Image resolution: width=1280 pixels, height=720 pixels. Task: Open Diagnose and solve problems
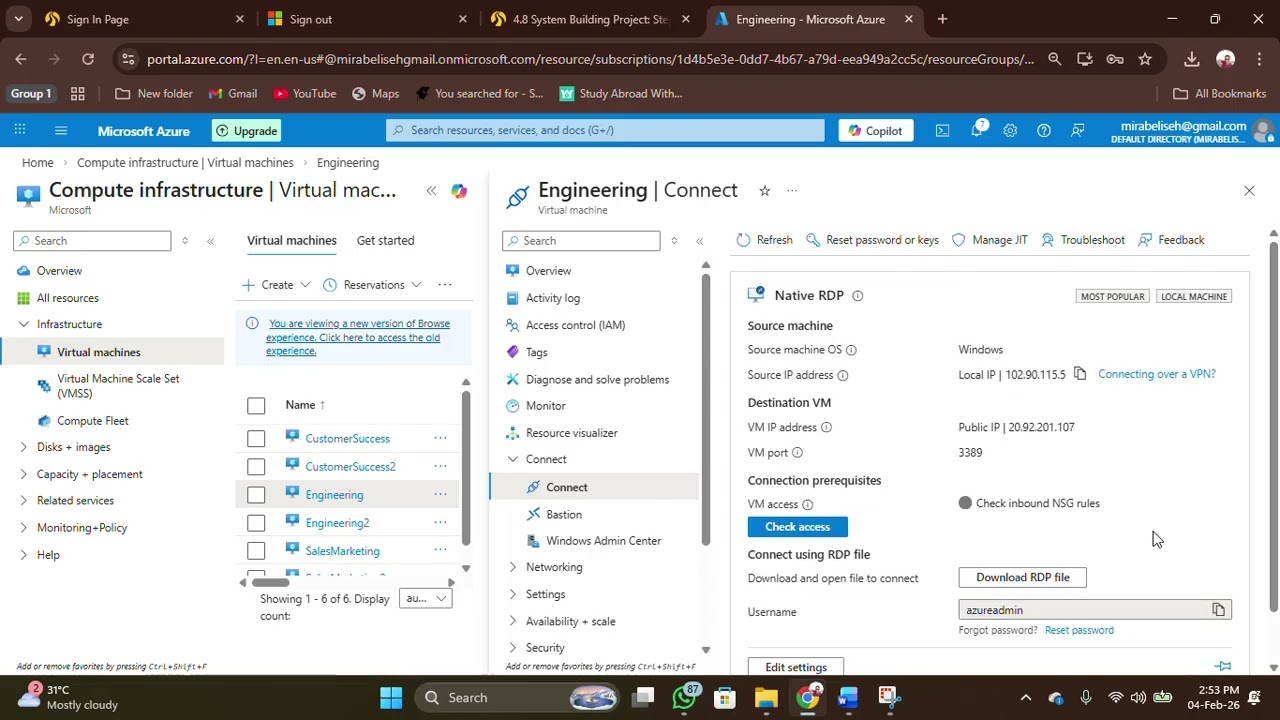coord(597,379)
